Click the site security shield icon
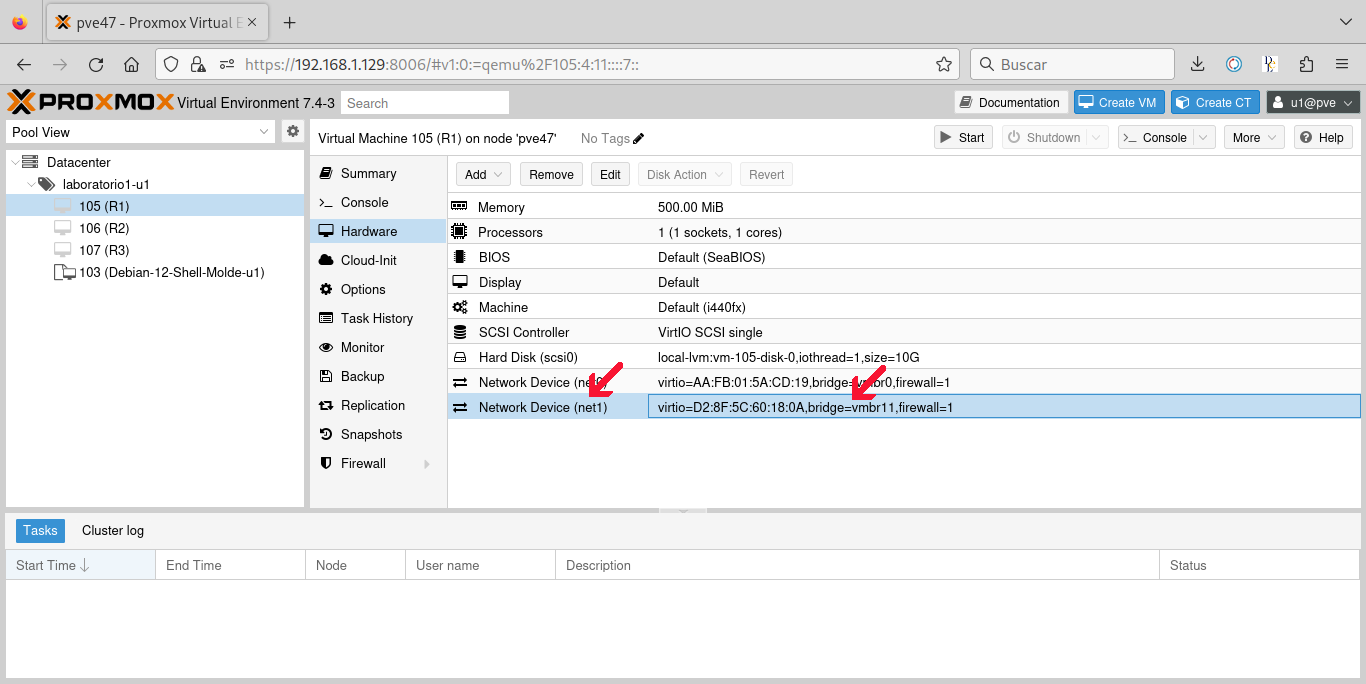This screenshot has height=684, width=1366. click(171, 64)
